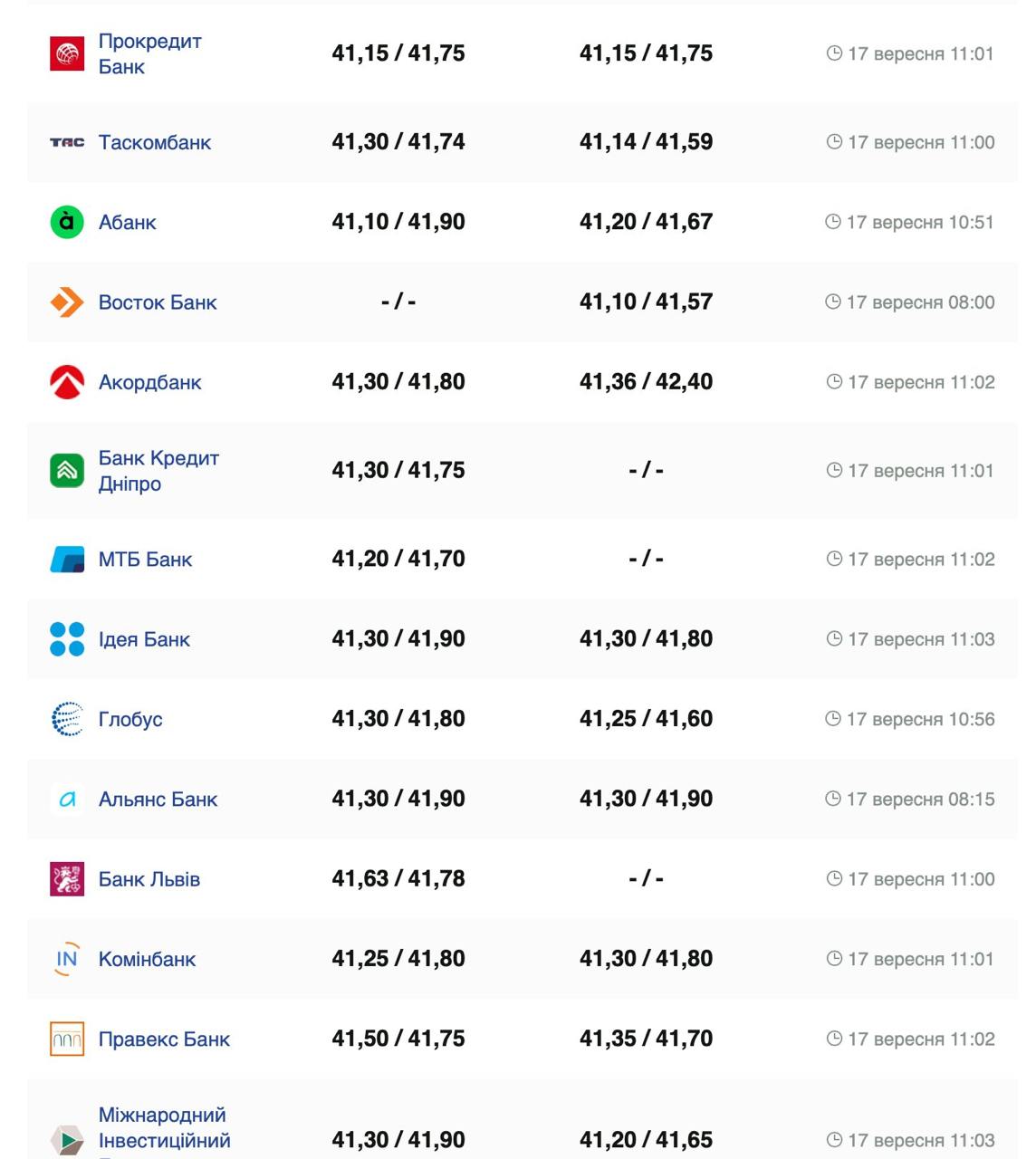Click the Таскомбанк TAC logo icon
This screenshot has height=1159, width=1036.
point(67,142)
